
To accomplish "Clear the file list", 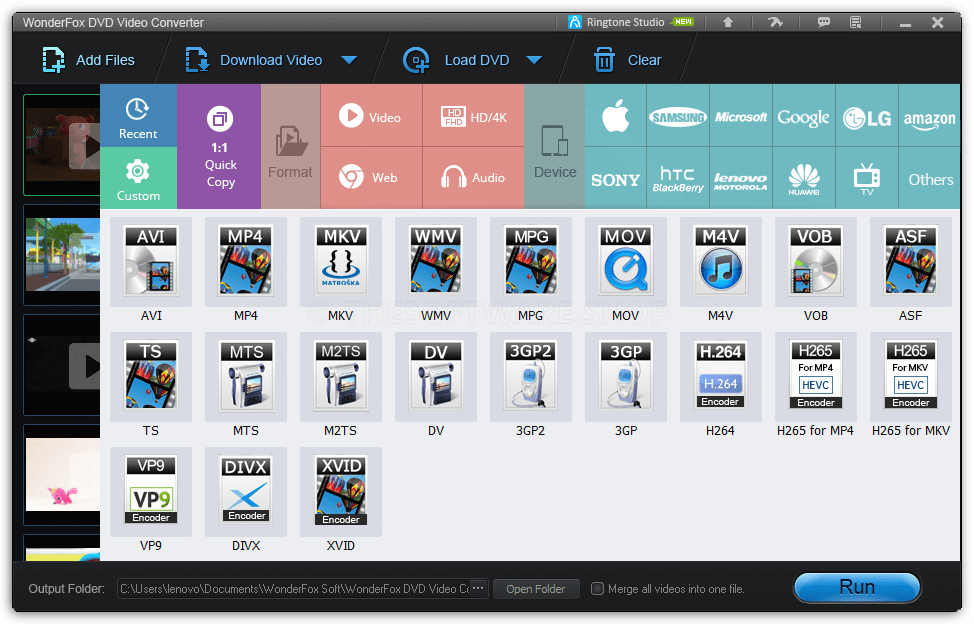I will [x=627, y=60].
